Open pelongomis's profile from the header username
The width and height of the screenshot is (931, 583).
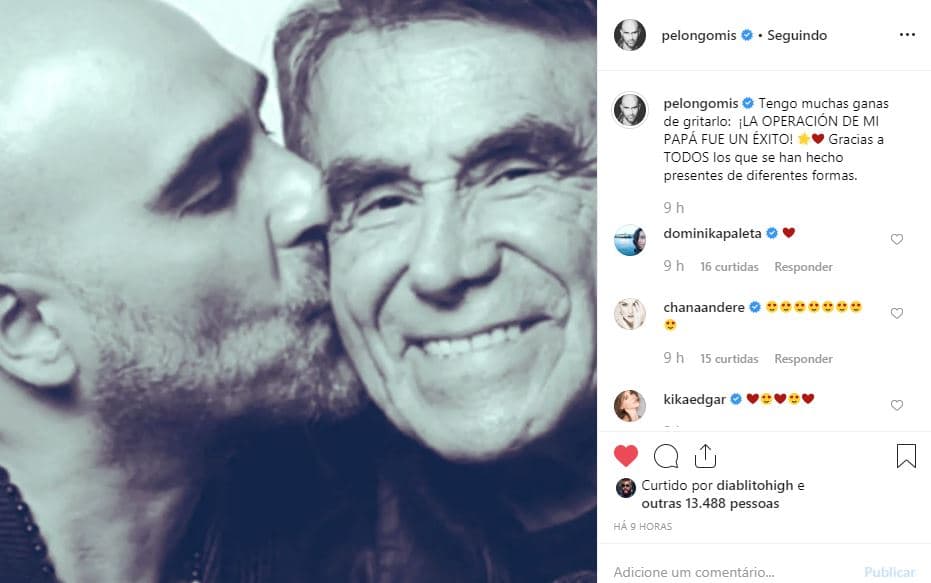(688, 34)
